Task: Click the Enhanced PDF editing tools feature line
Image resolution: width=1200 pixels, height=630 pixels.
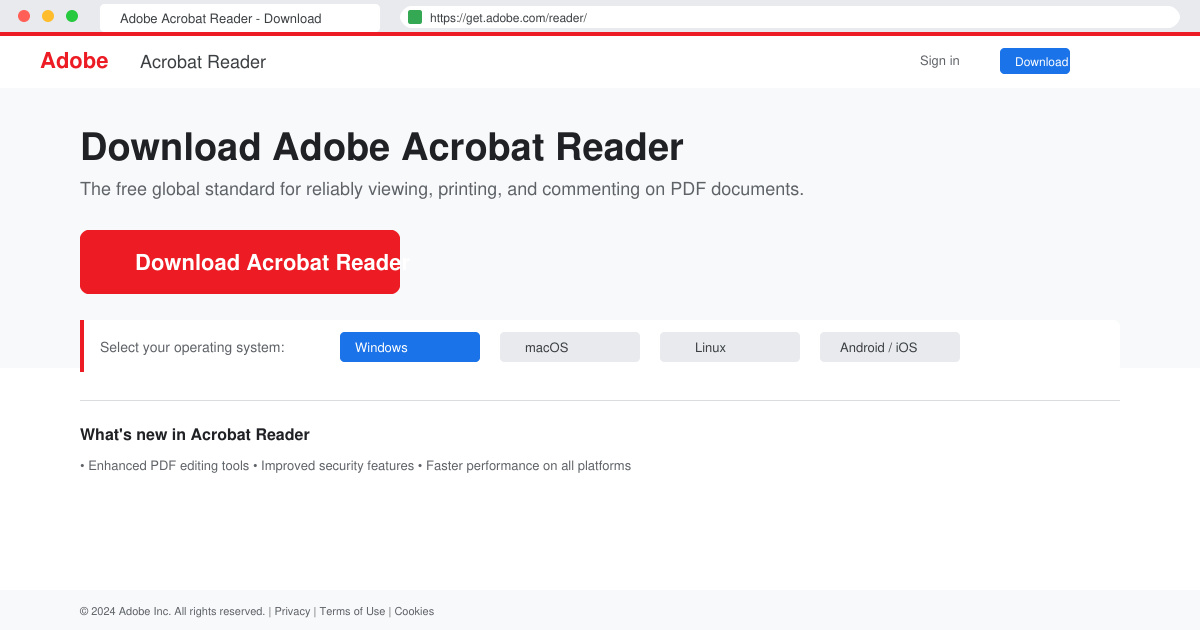Action: [355, 465]
